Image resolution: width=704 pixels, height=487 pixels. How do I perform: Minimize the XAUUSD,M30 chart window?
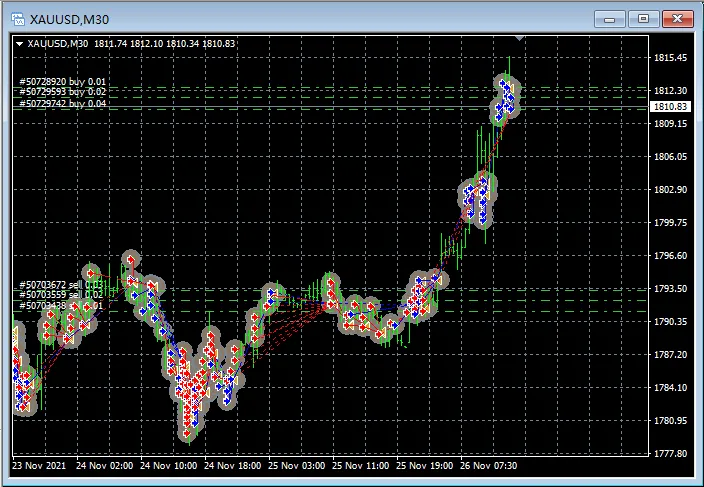(x=610, y=18)
